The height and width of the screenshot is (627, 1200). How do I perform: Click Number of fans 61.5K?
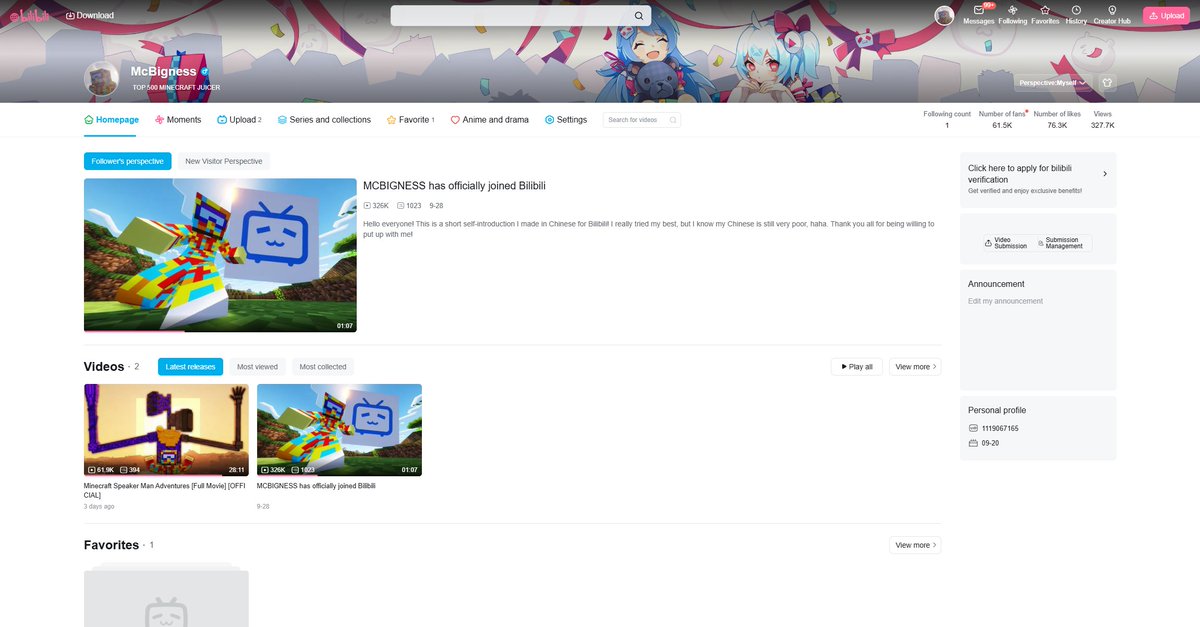click(1002, 125)
